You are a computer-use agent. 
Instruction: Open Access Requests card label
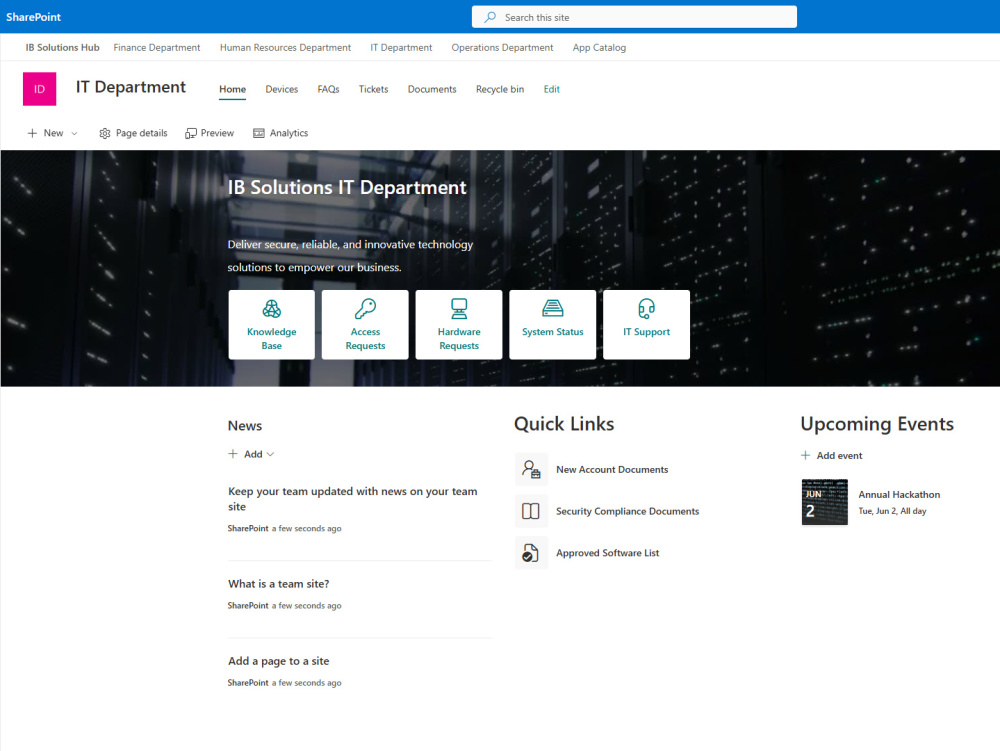coord(365,339)
